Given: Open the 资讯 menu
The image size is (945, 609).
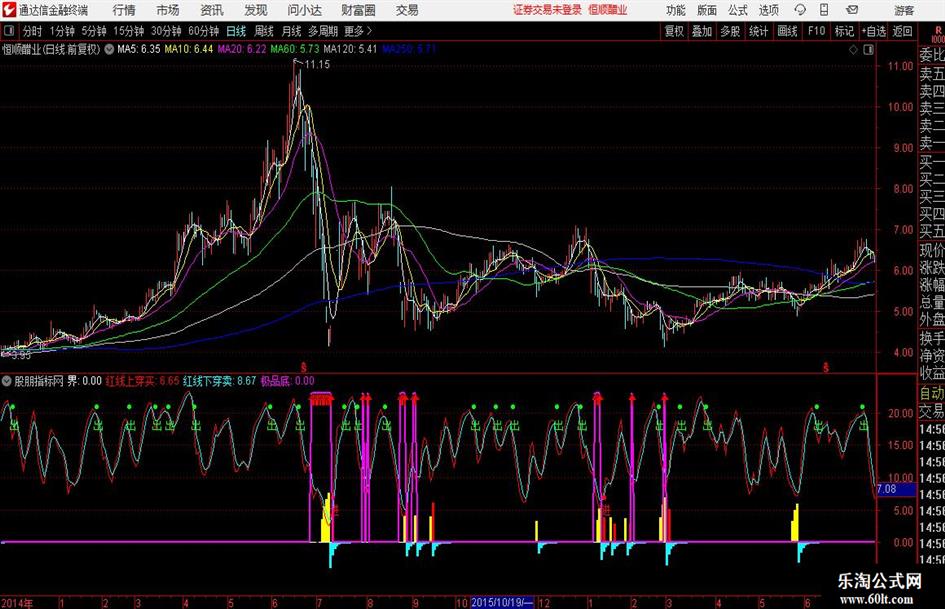Looking at the screenshot, I should (212, 10).
